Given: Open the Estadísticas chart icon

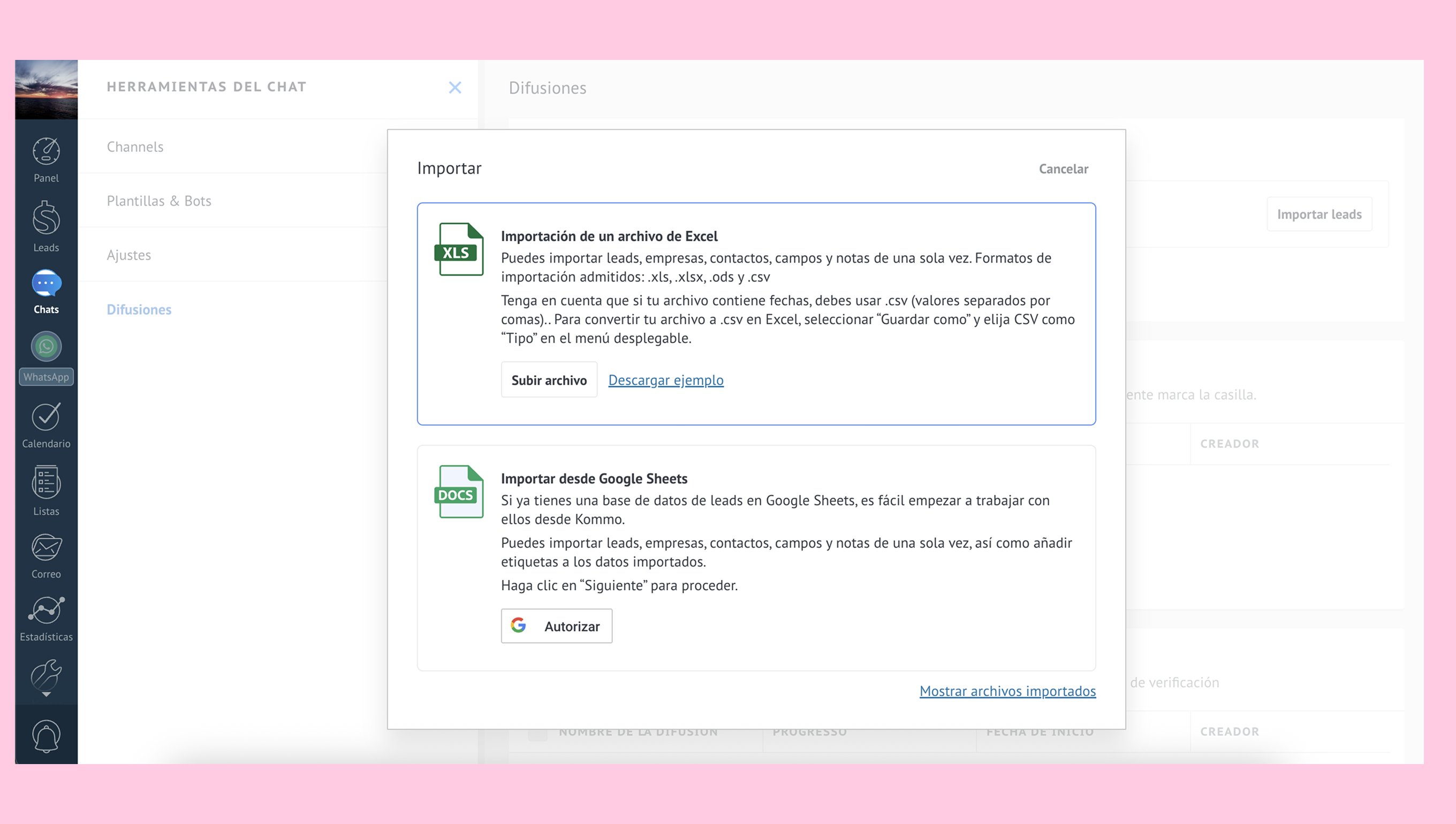Looking at the screenshot, I should pyautogui.click(x=46, y=610).
